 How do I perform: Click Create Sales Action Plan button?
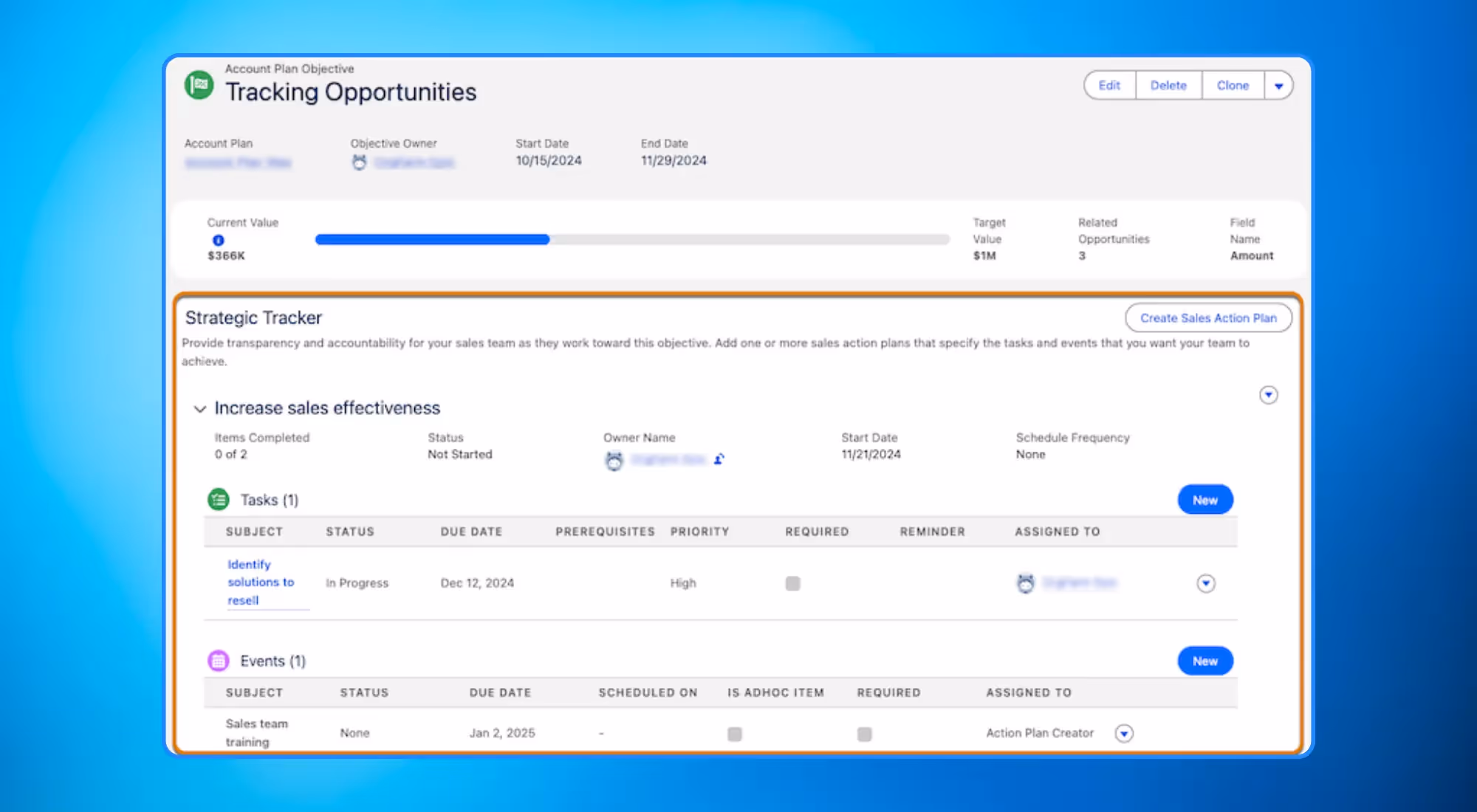[x=1208, y=318]
